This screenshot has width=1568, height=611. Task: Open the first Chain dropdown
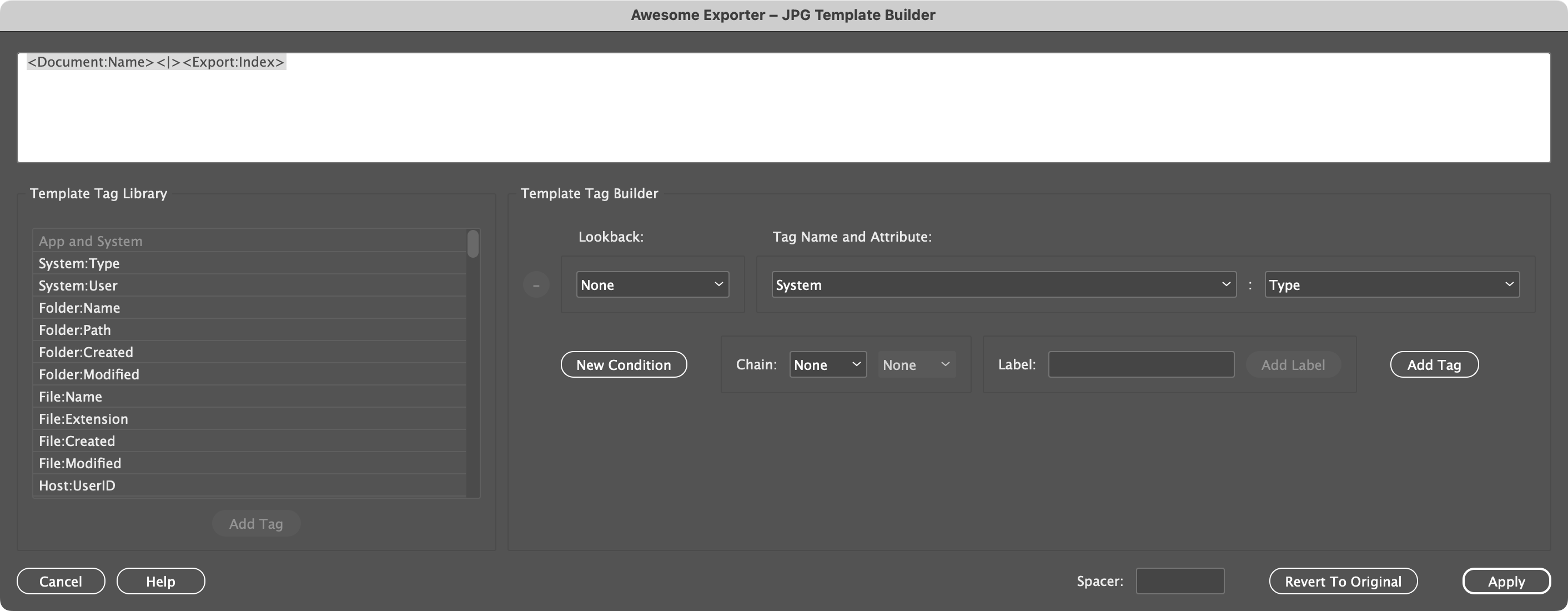827,364
